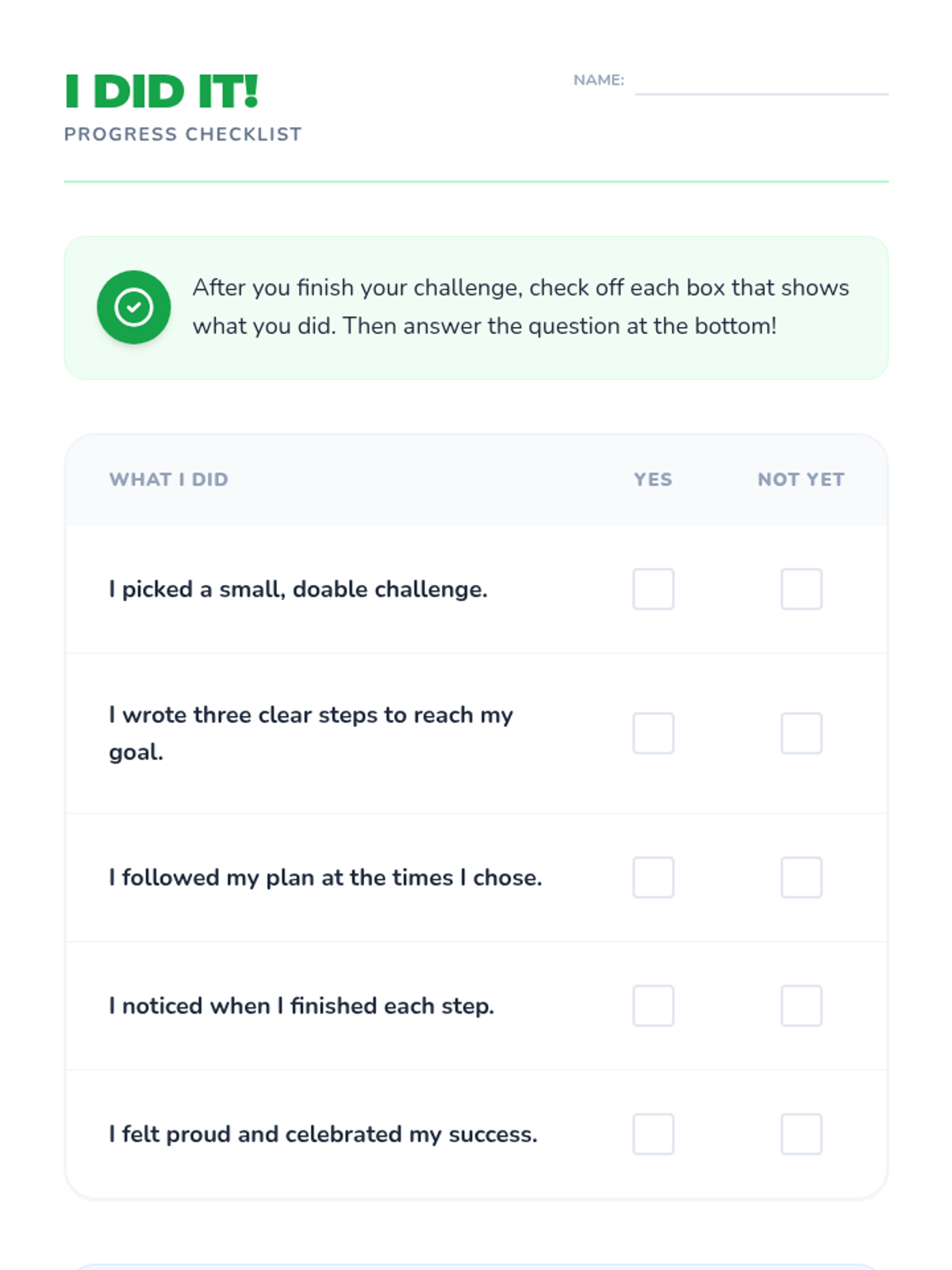Check Not Yet for followed my plan

800,877
